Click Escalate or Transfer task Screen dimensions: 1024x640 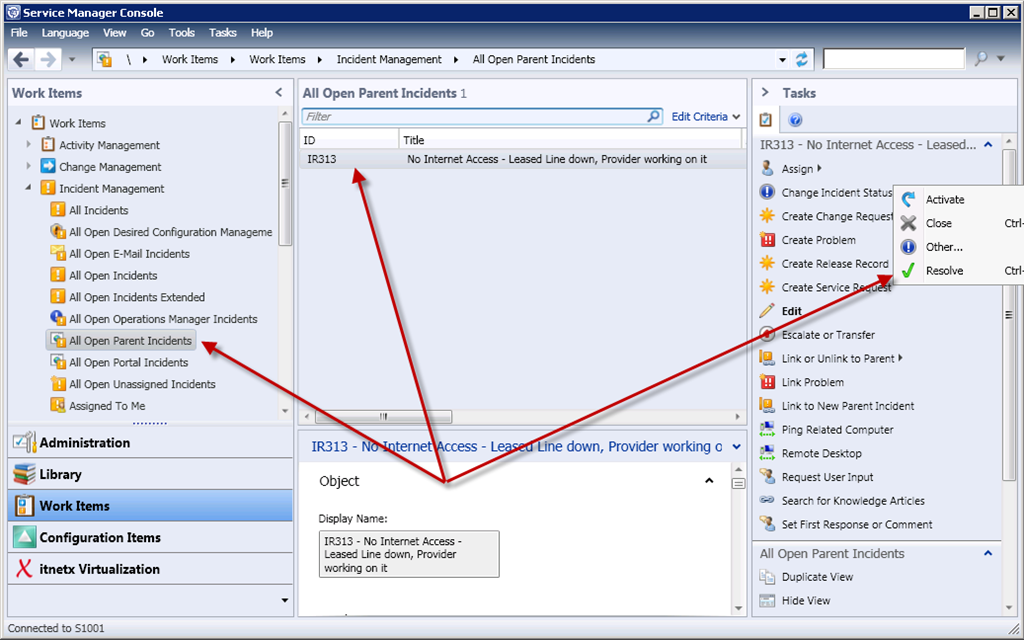click(x=828, y=335)
